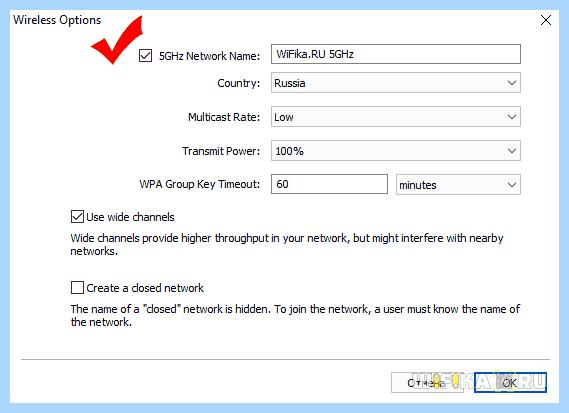Toggle the Use wide channels checkbox
Screen dimensions: 569x413
[x=77, y=217]
